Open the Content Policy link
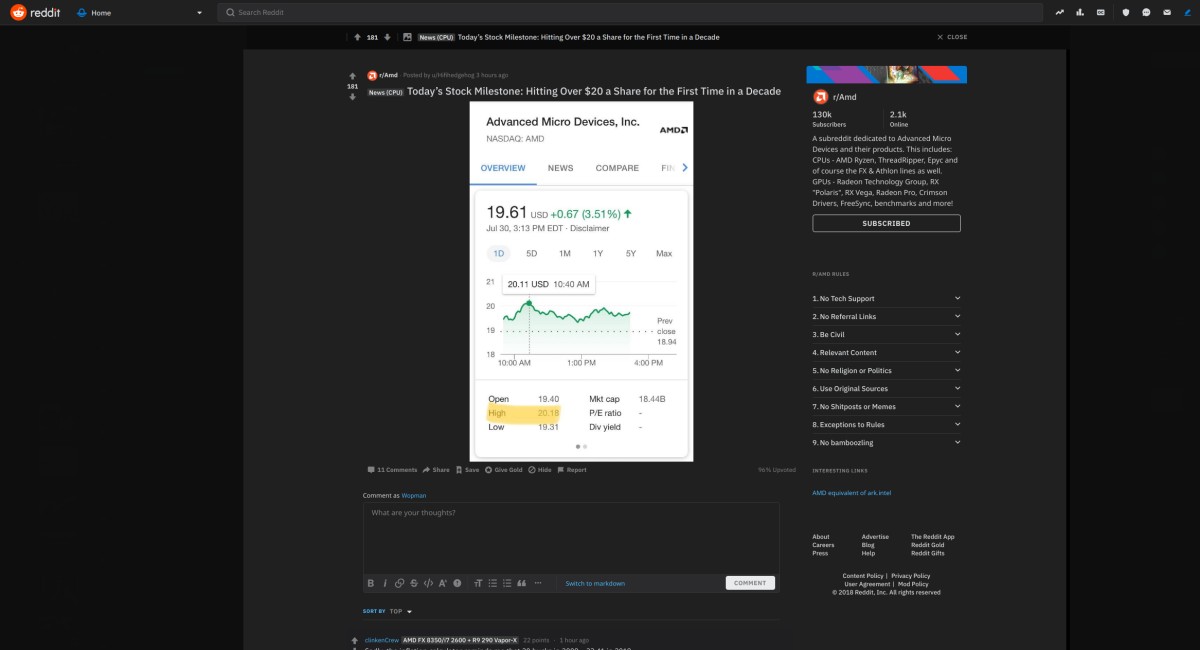 (863, 576)
